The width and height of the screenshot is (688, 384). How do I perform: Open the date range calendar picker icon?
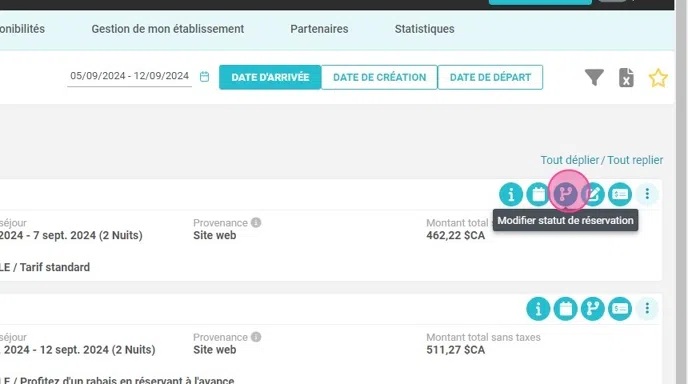point(204,77)
